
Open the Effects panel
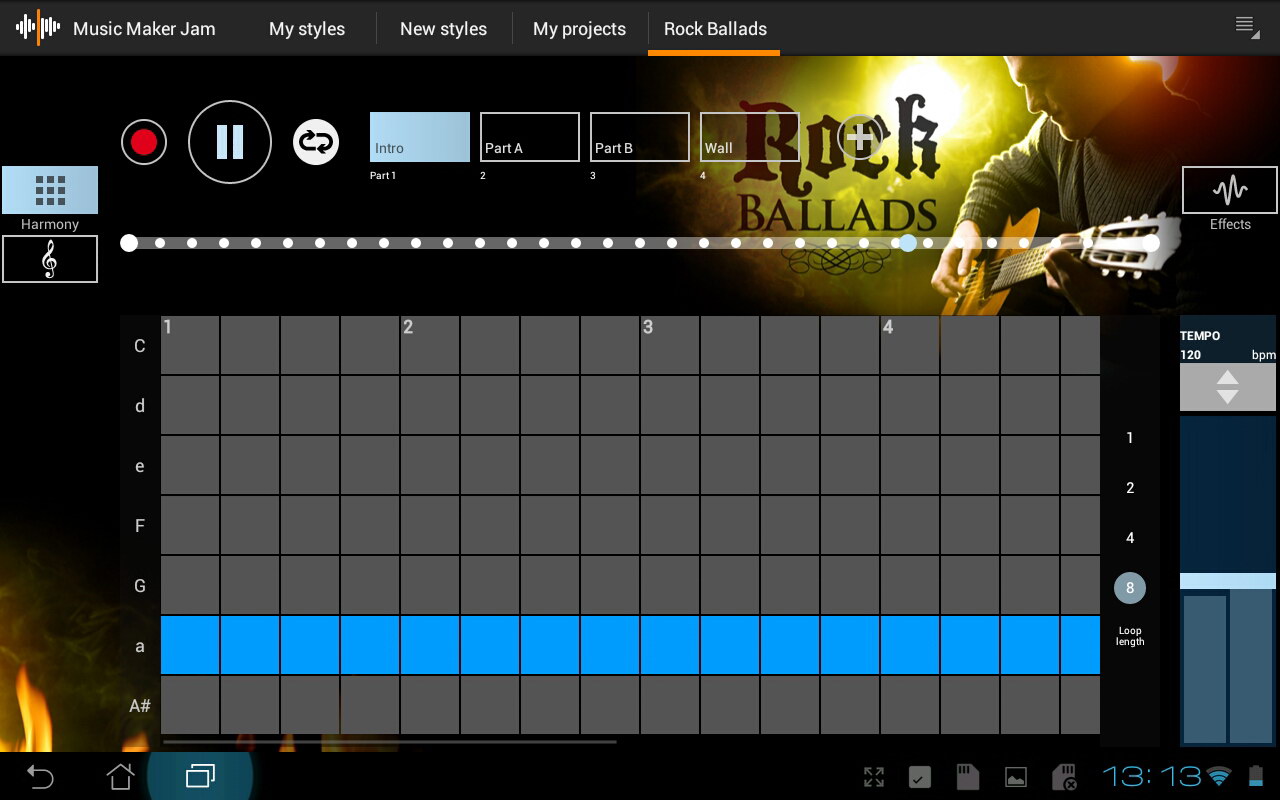tap(1230, 190)
